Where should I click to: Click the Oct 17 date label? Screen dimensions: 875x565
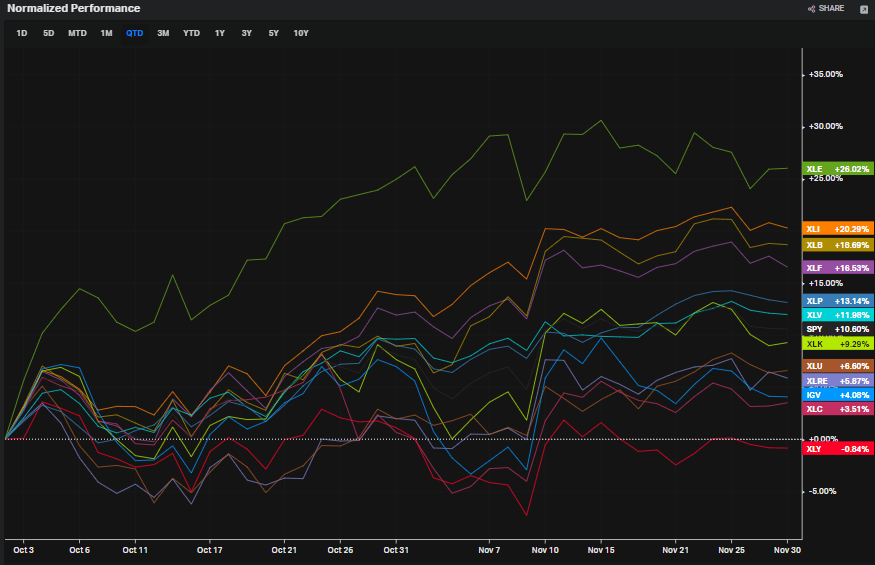tap(210, 550)
